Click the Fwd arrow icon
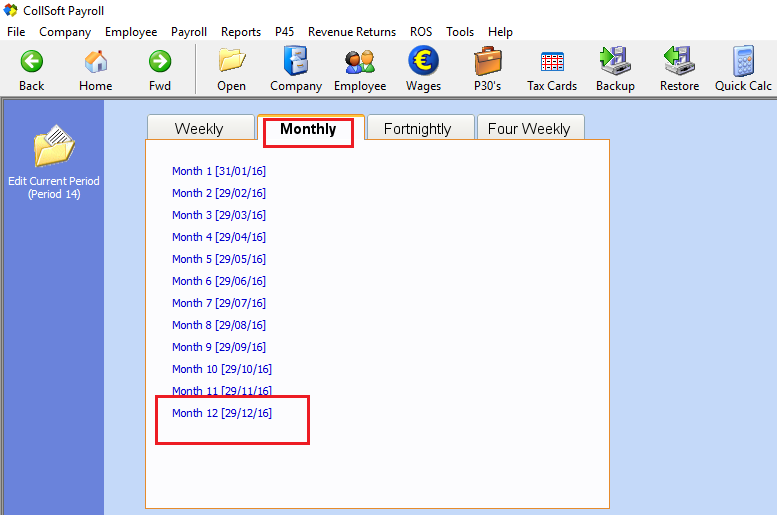Viewport: 777px width, 515px height. (160, 62)
